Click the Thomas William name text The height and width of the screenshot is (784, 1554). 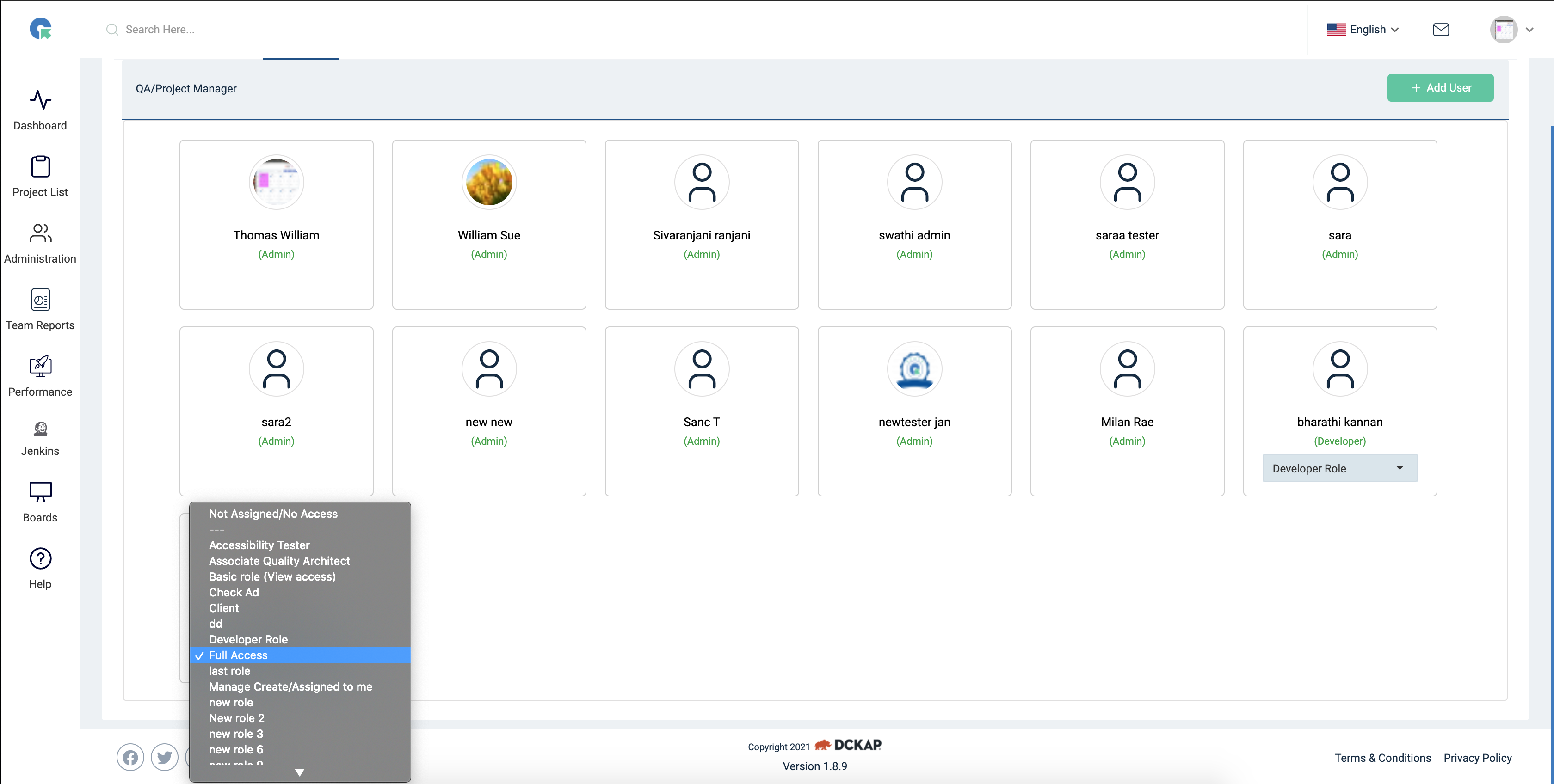(276, 235)
